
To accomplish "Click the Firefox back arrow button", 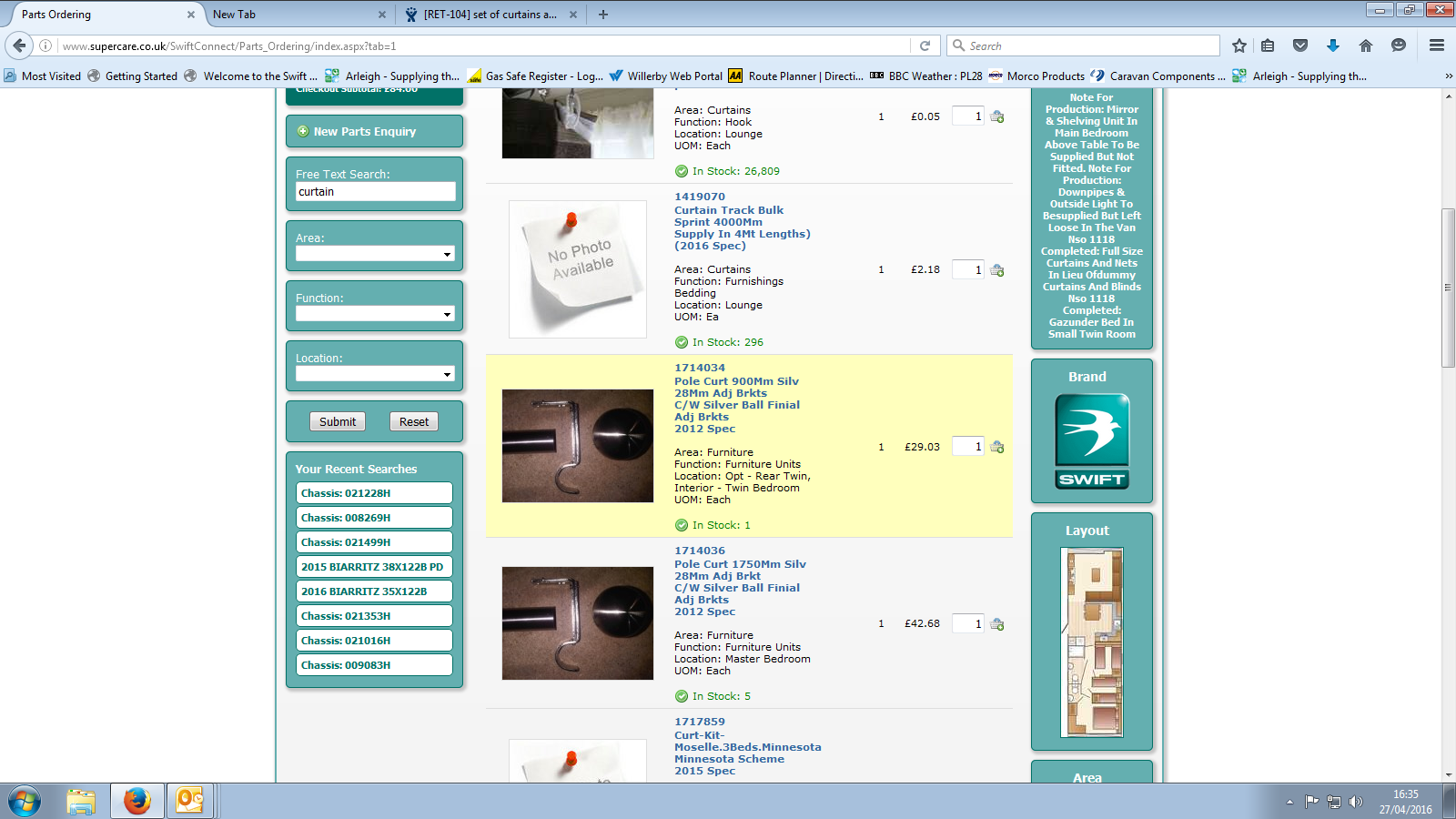I will click(19, 45).
